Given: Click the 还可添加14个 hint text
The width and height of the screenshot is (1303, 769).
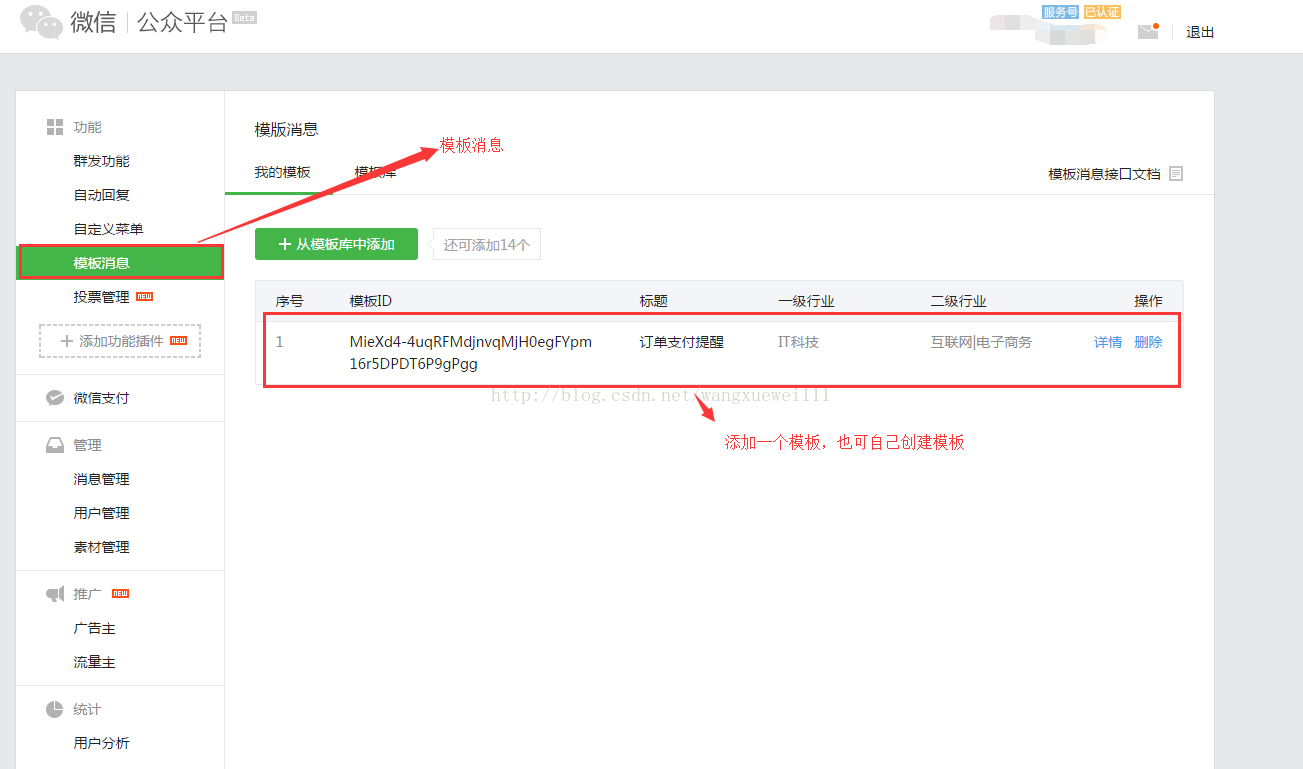Looking at the screenshot, I should pos(487,244).
